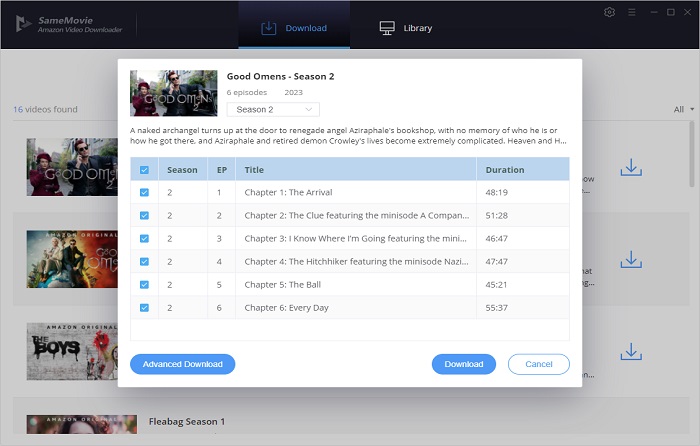Click download icon for the second Good Omens result

631,259
